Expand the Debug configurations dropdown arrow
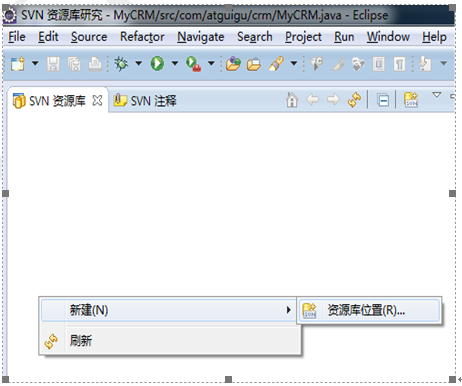 click(138, 63)
